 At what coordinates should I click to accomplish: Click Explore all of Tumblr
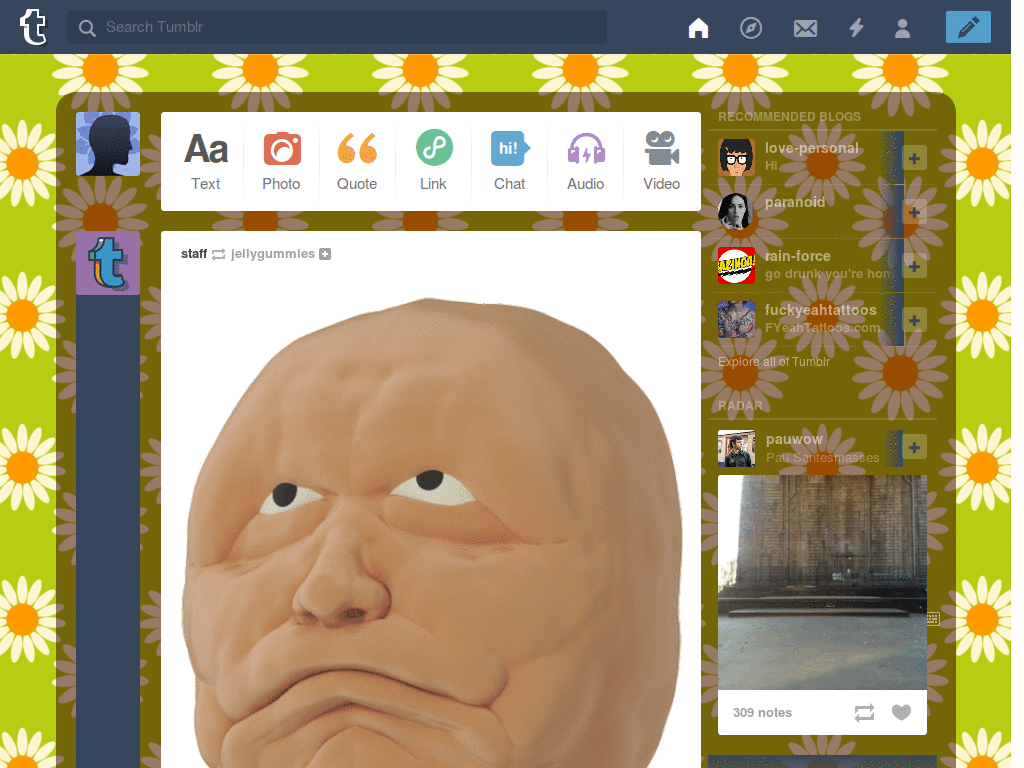coord(774,362)
